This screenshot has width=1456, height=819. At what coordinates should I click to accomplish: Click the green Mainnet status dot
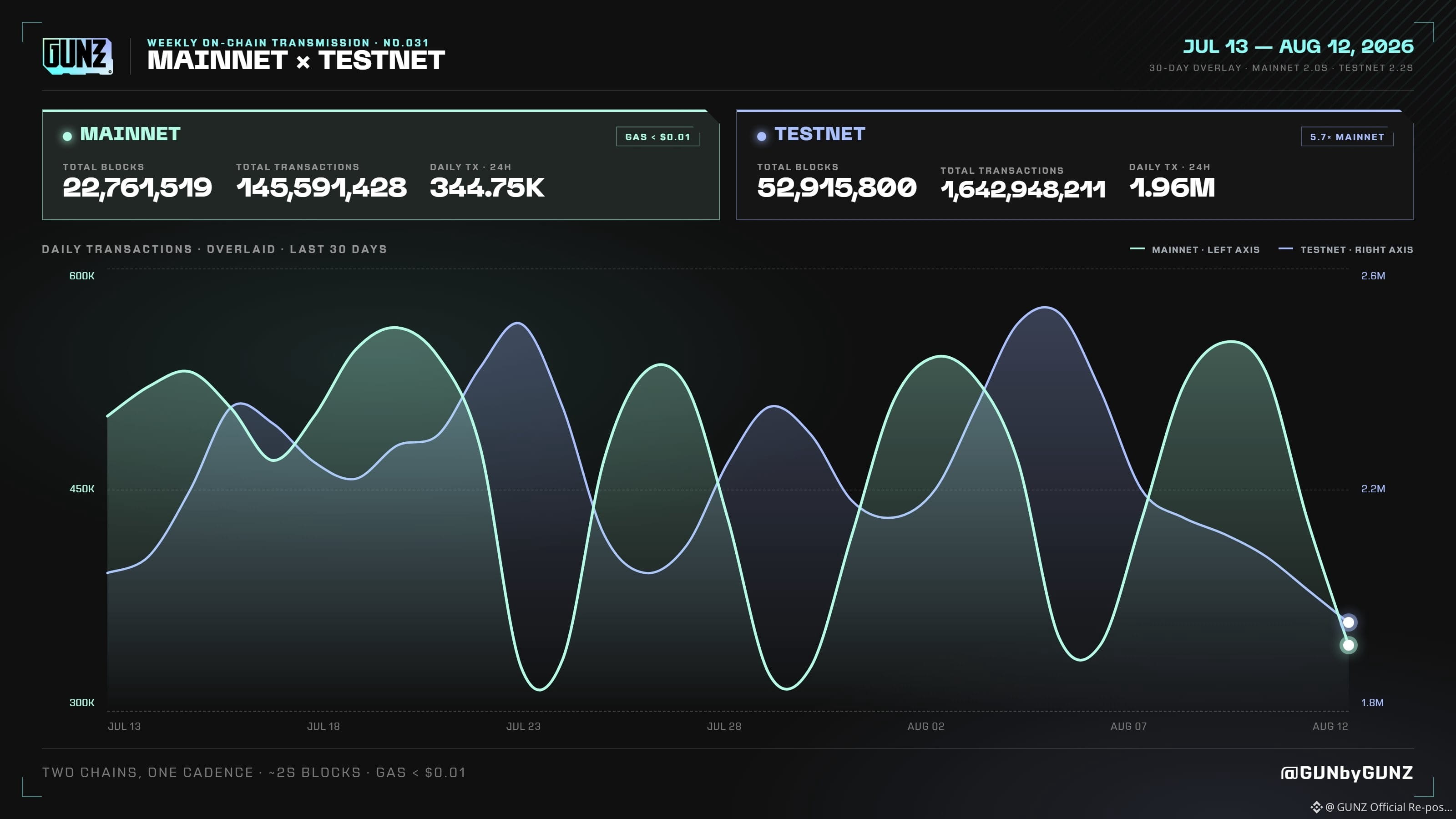click(67, 136)
